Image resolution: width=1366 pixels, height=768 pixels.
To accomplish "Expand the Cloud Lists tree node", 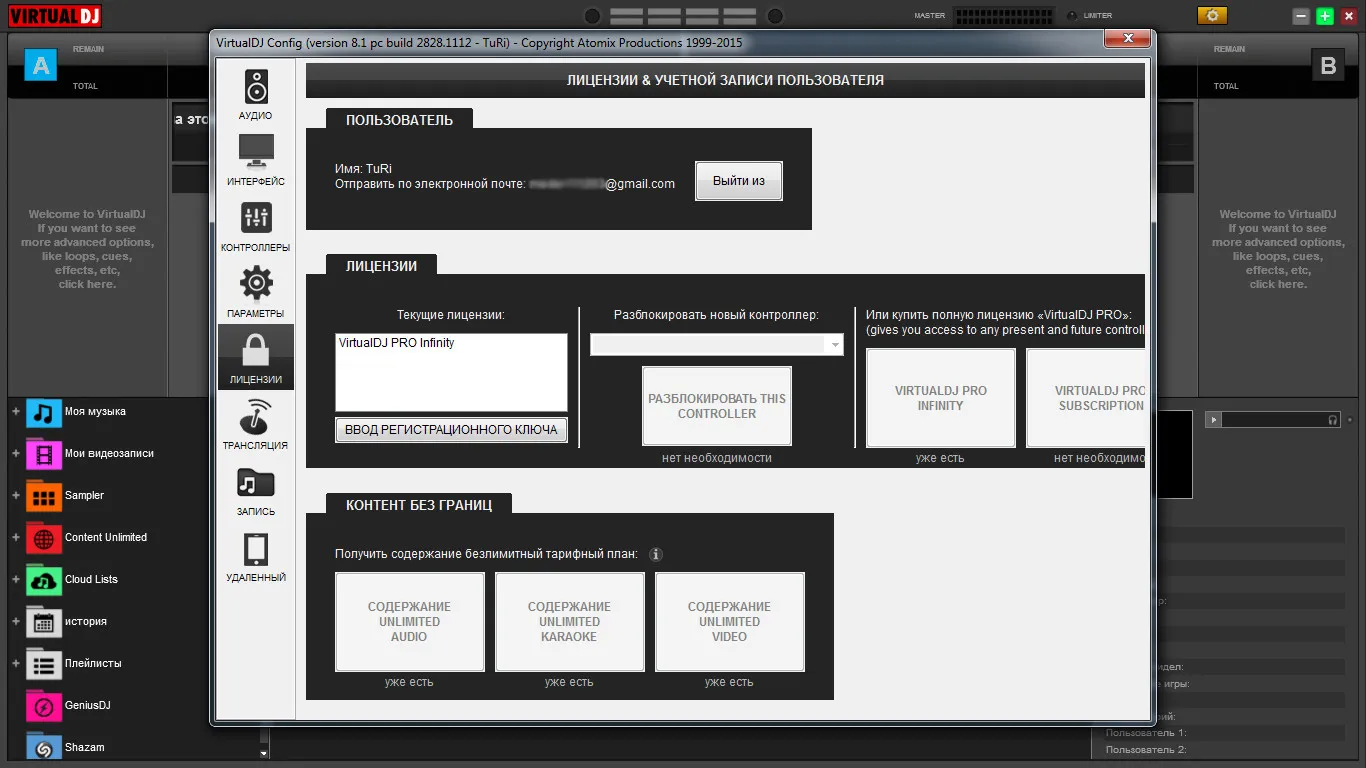I will [15, 580].
